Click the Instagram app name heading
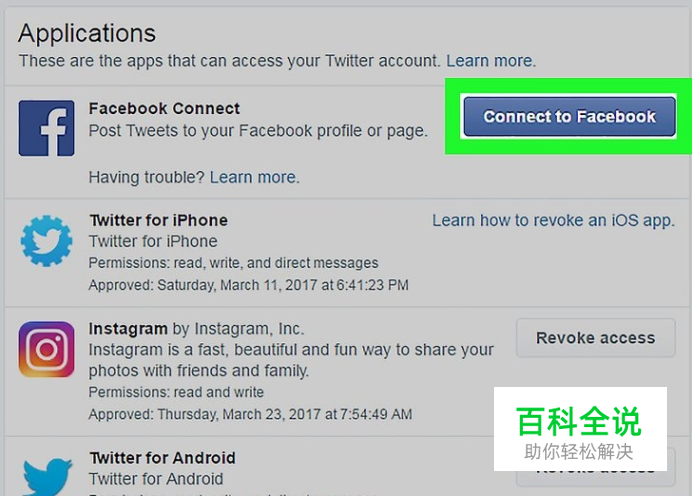Image resolution: width=692 pixels, height=496 pixels. point(128,329)
